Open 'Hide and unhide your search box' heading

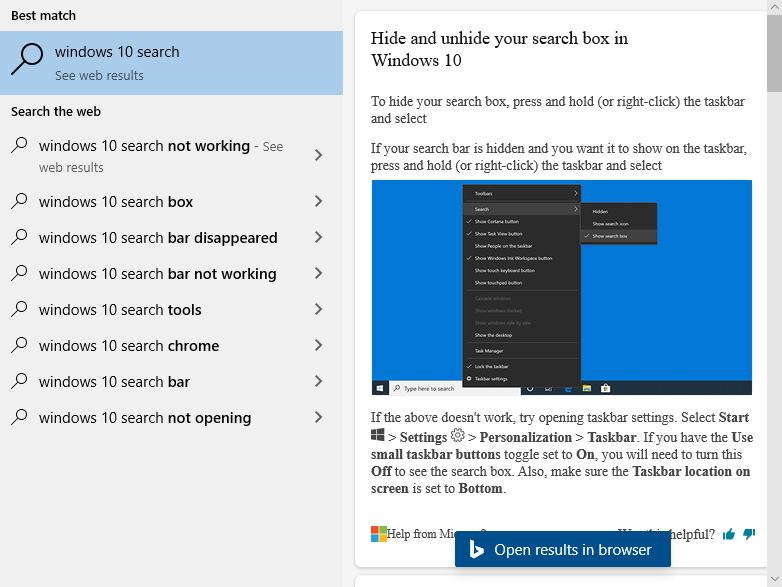pyautogui.click(x=499, y=49)
